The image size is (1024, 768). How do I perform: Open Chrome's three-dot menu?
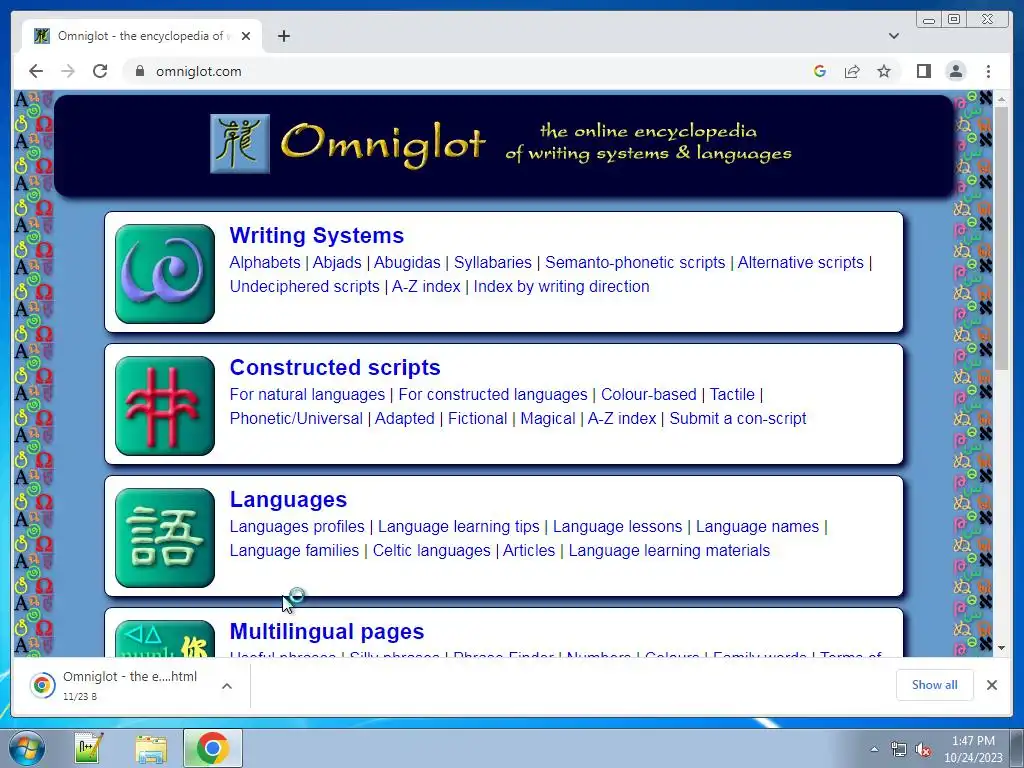(988, 71)
